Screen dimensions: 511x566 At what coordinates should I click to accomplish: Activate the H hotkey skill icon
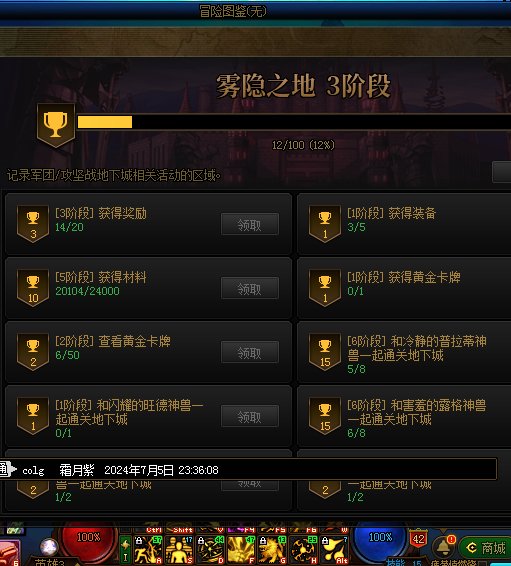point(303,550)
